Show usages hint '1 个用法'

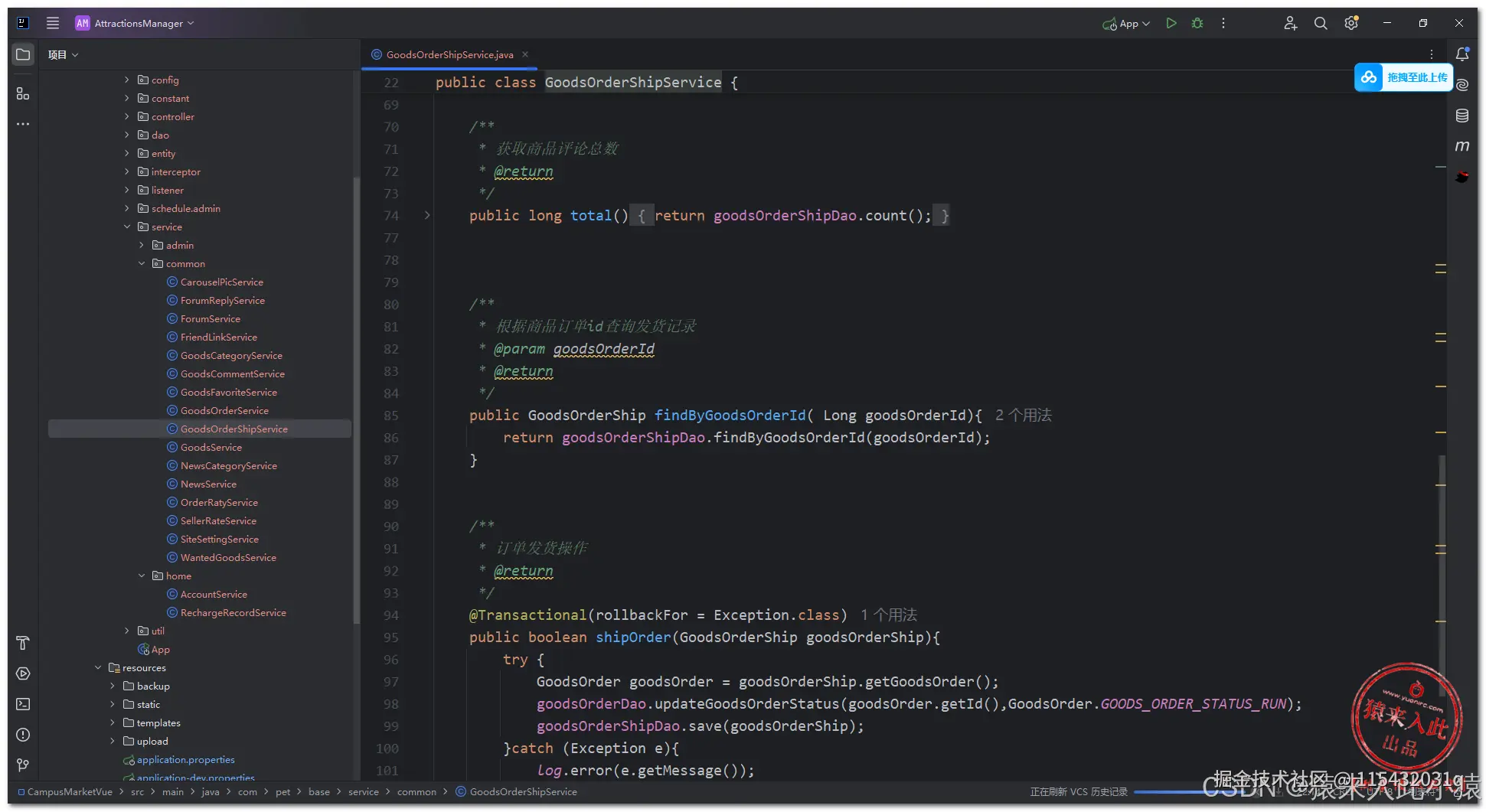pyautogui.click(x=888, y=615)
